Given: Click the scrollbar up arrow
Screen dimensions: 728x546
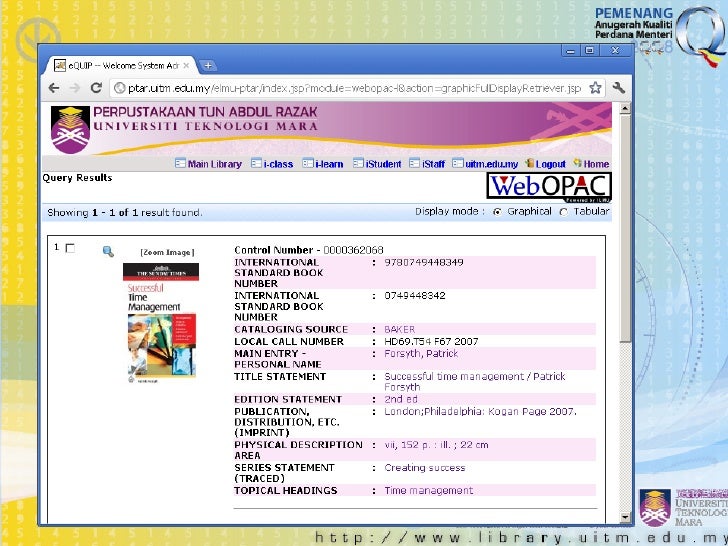Looking at the screenshot, I should (625, 109).
